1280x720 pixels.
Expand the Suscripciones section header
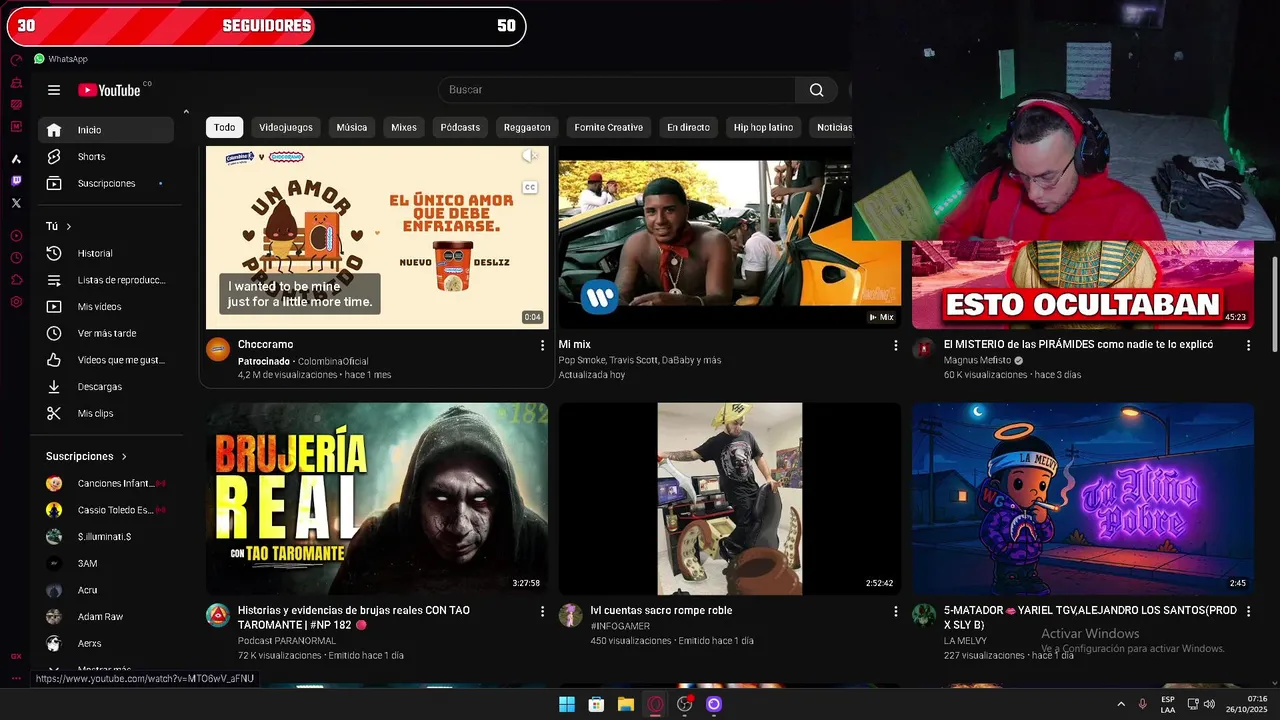pos(87,456)
